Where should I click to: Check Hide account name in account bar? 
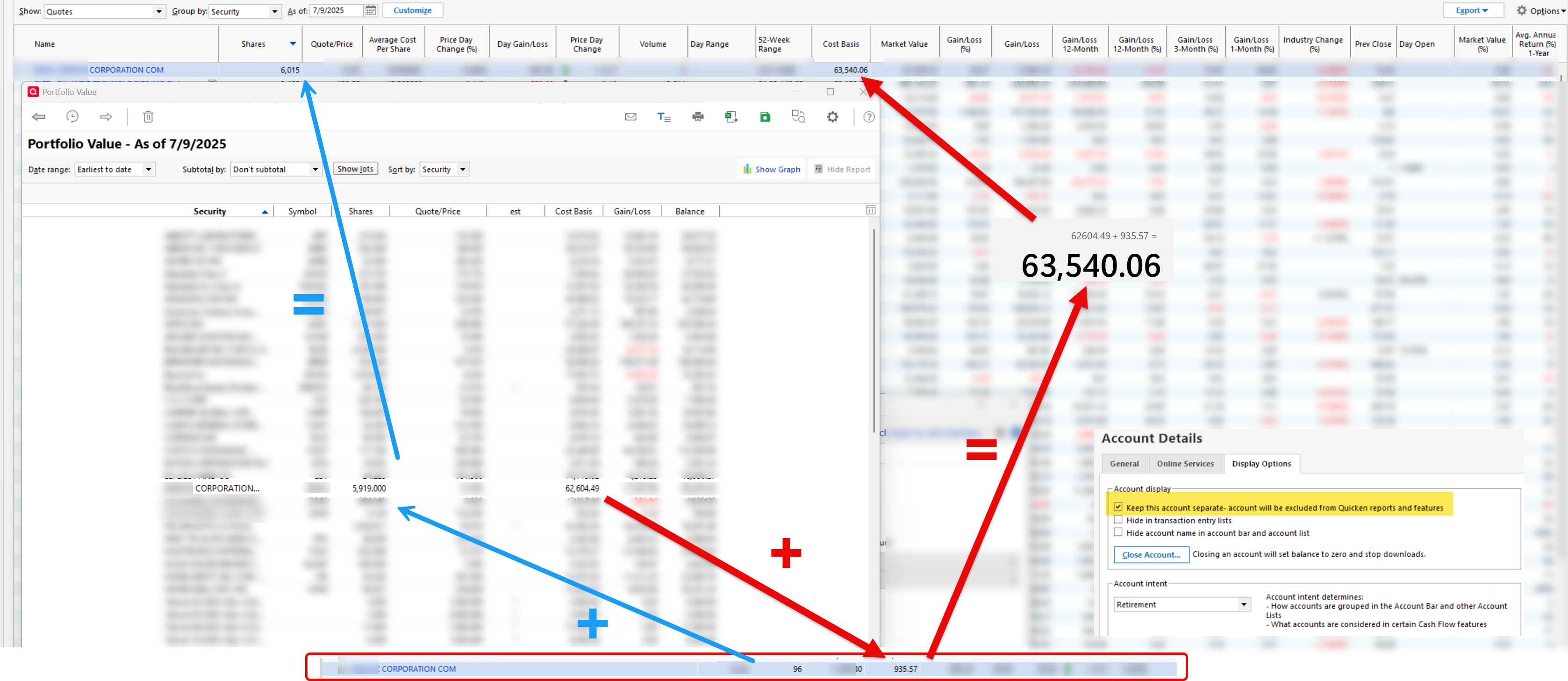coord(1118,532)
